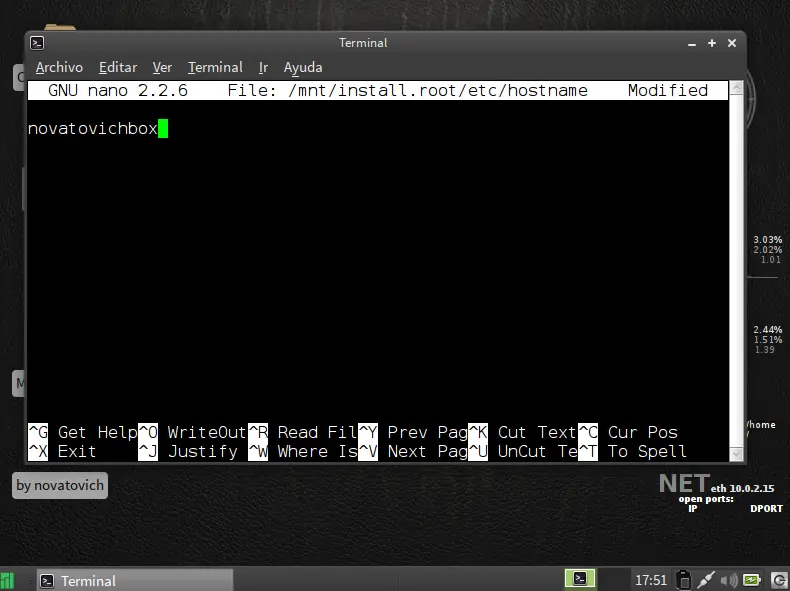790x591 pixels.
Task: Click the file path /mnt/install.root/etc/hostname
Action: pos(438,90)
